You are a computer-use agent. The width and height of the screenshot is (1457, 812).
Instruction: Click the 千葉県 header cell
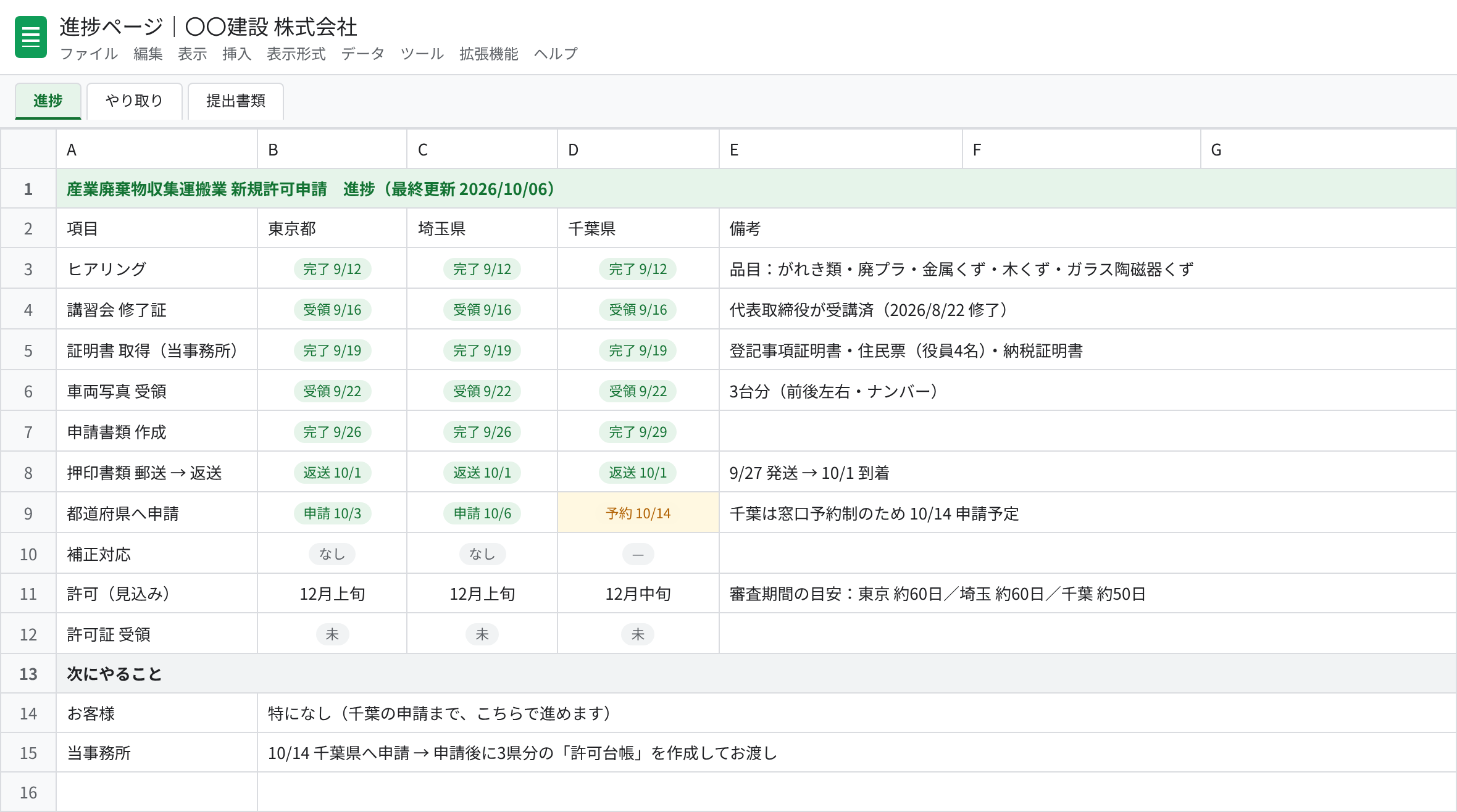click(638, 228)
